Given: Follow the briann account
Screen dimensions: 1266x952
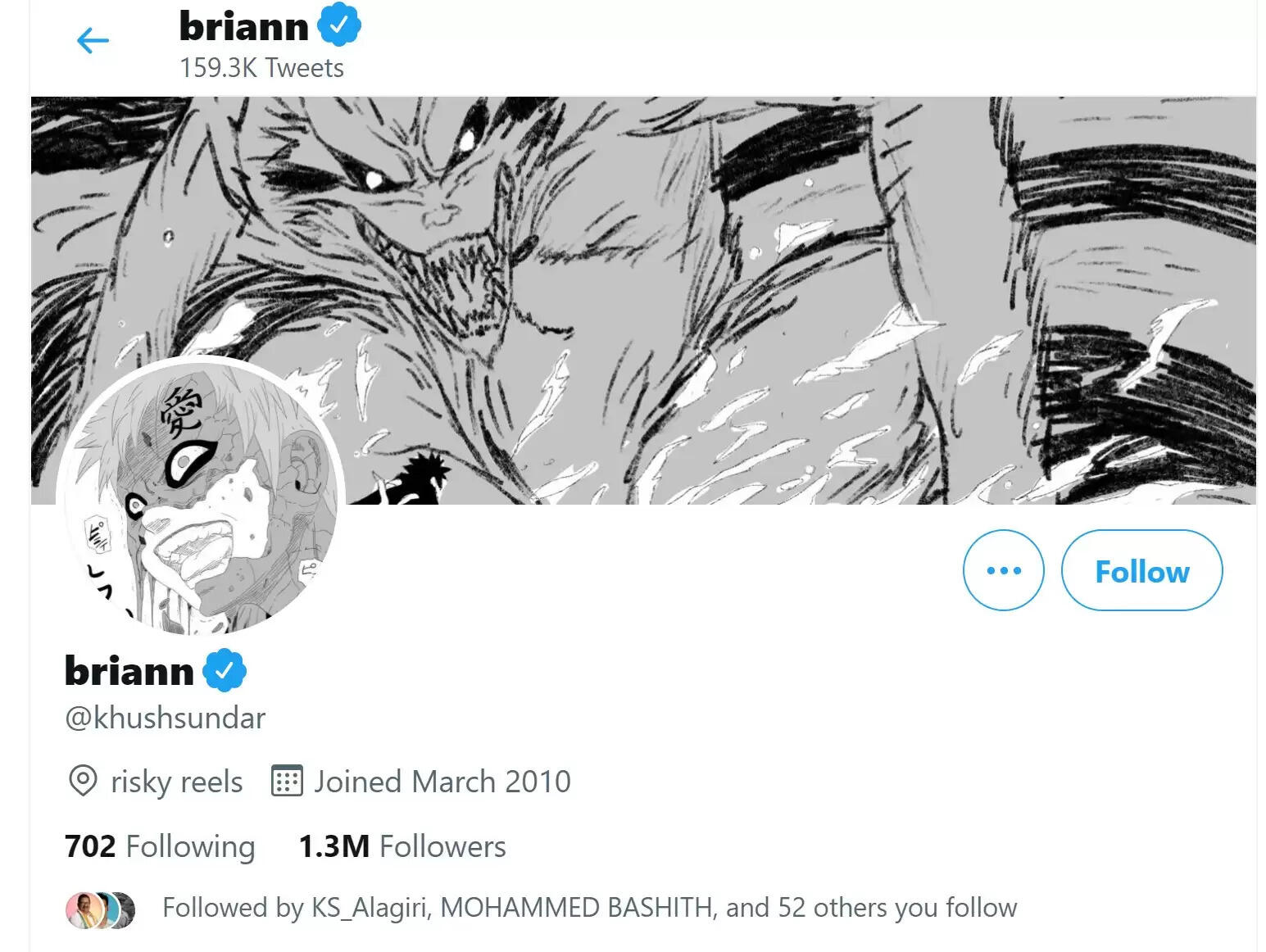Looking at the screenshot, I should (1141, 570).
